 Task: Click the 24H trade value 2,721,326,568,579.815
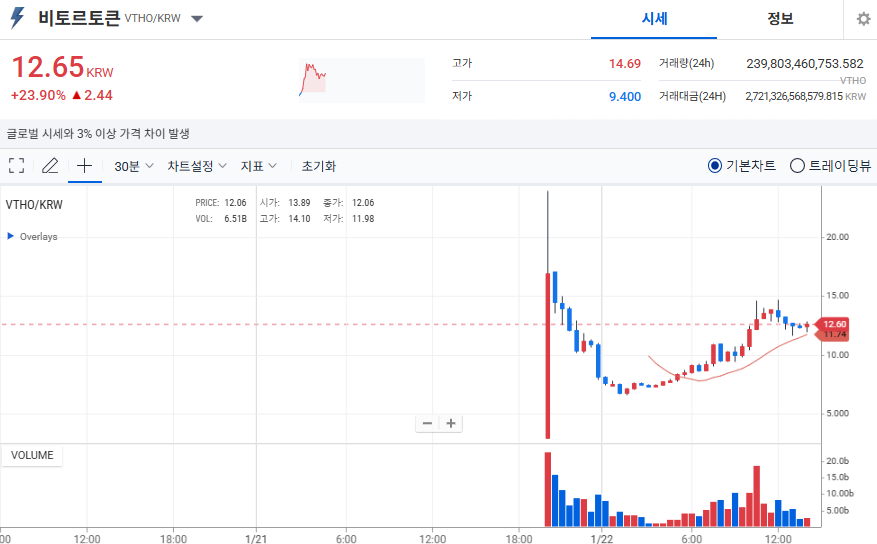click(794, 96)
